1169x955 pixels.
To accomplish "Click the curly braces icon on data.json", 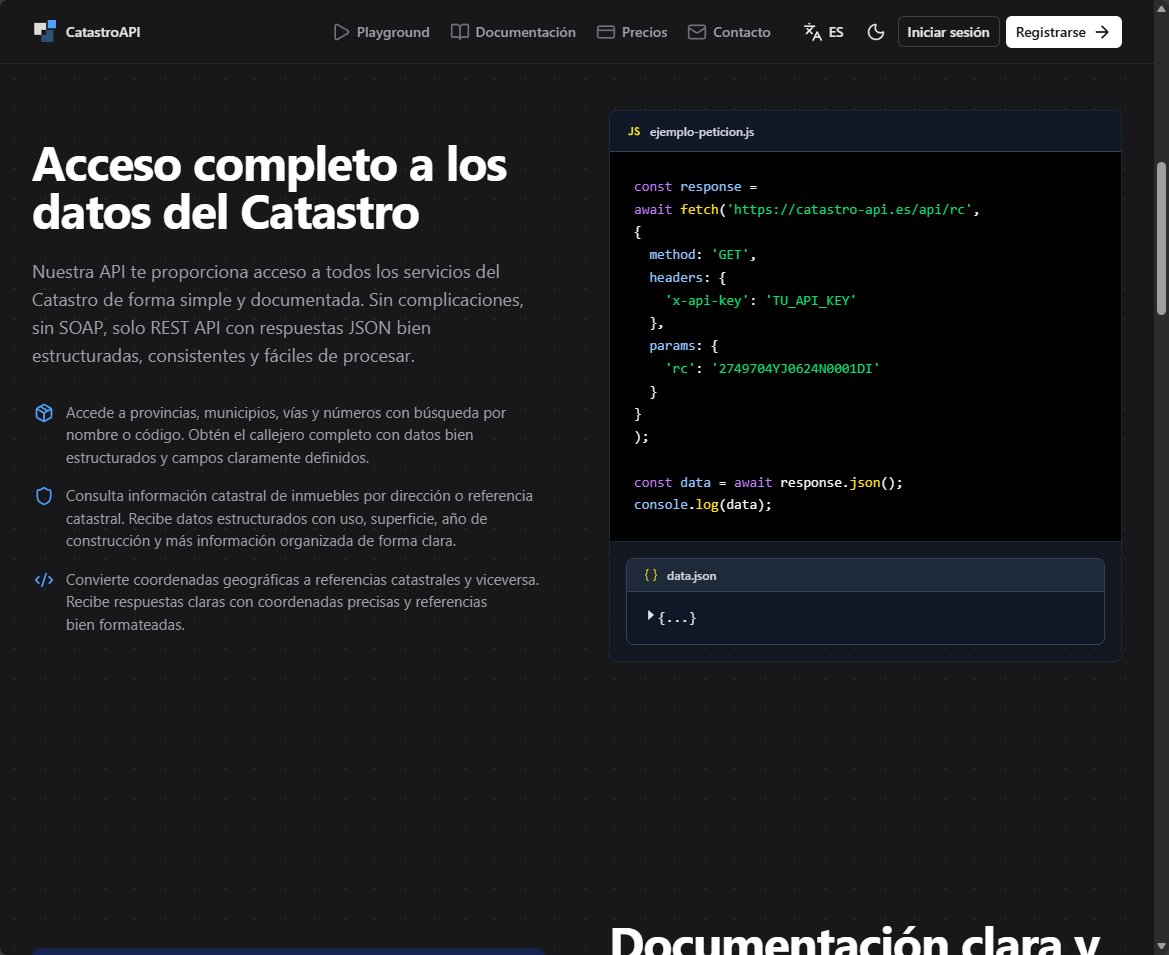I will (x=651, y=575).
